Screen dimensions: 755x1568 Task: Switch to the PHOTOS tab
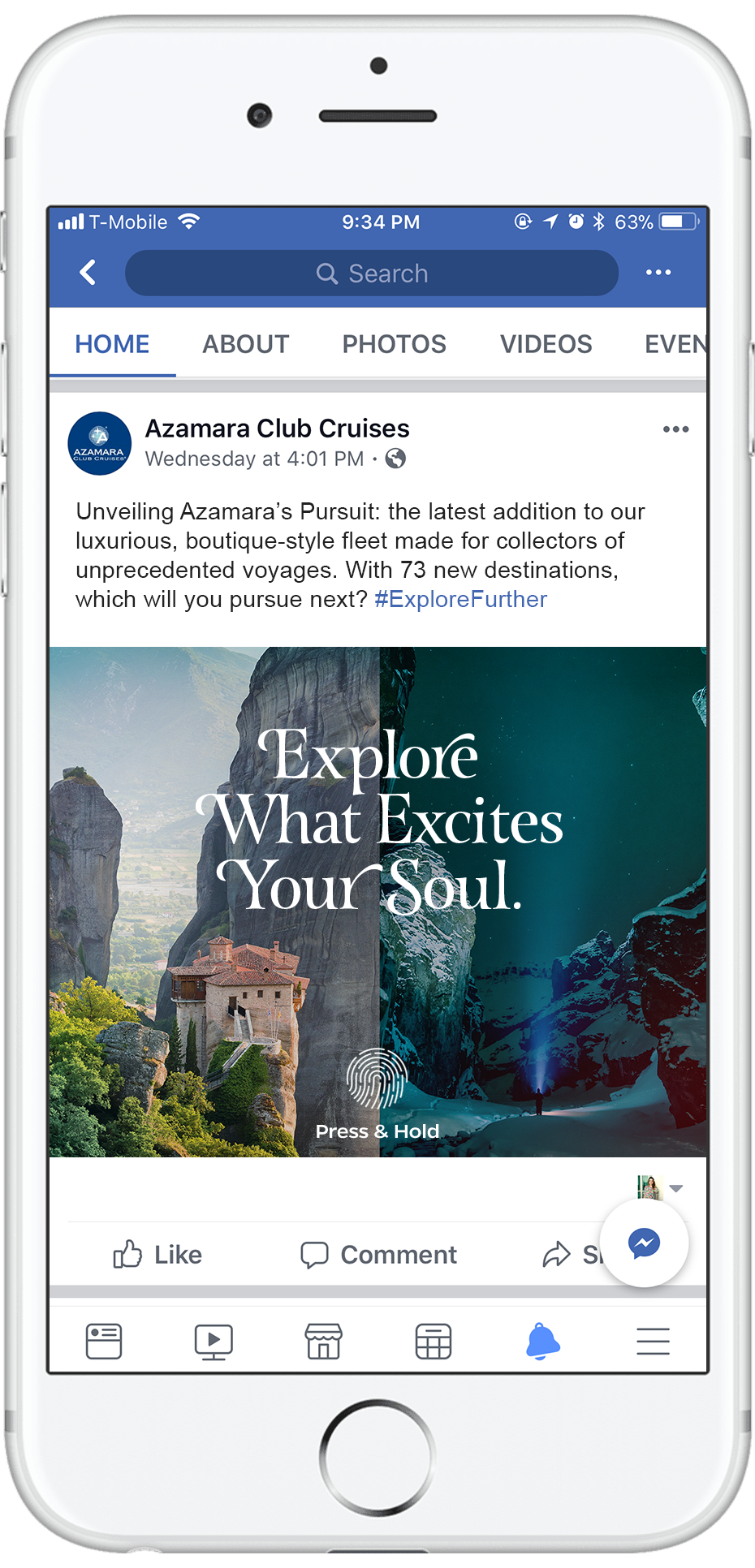coord(394,344)
